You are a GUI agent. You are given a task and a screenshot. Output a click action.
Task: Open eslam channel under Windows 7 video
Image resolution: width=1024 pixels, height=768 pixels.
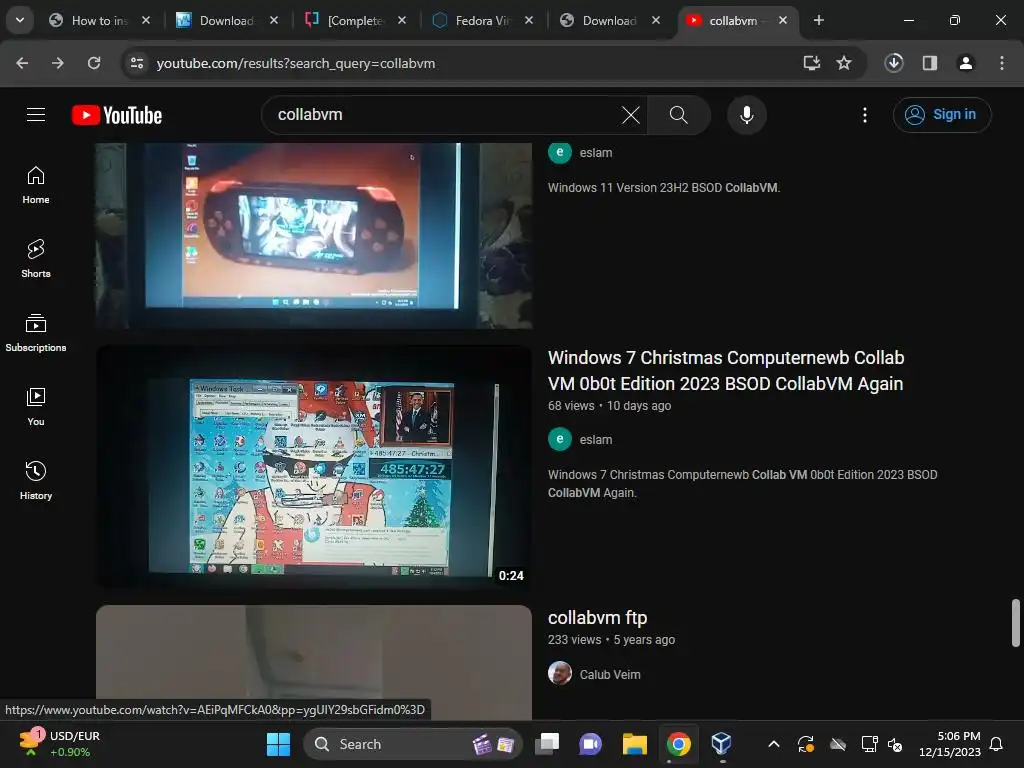596,440
